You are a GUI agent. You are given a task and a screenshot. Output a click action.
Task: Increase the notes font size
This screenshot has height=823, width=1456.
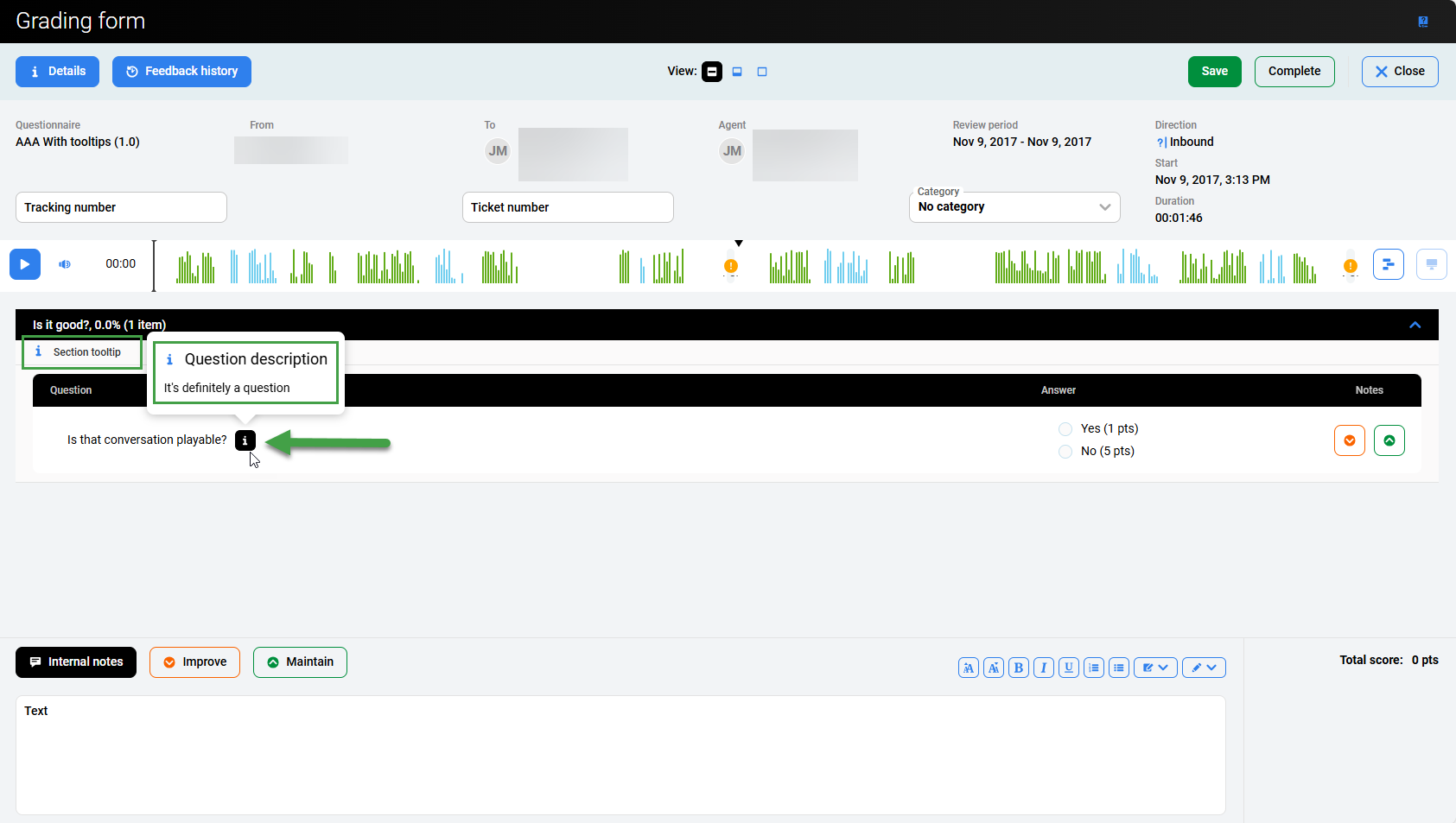pyautogui.click(x=969, y=668)
